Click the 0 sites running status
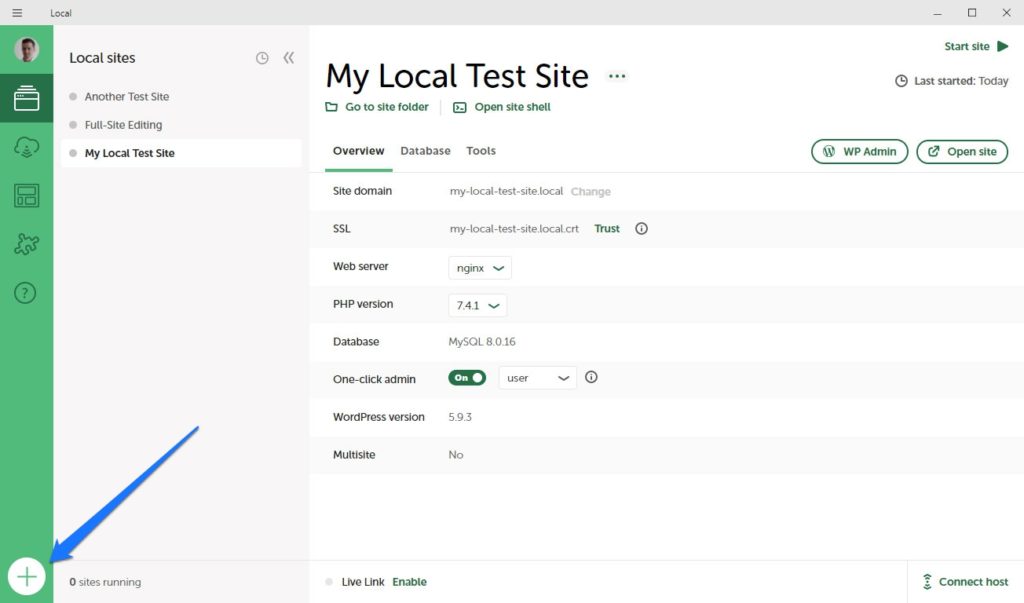This screenshot has height=603, width=1024. 105,582
